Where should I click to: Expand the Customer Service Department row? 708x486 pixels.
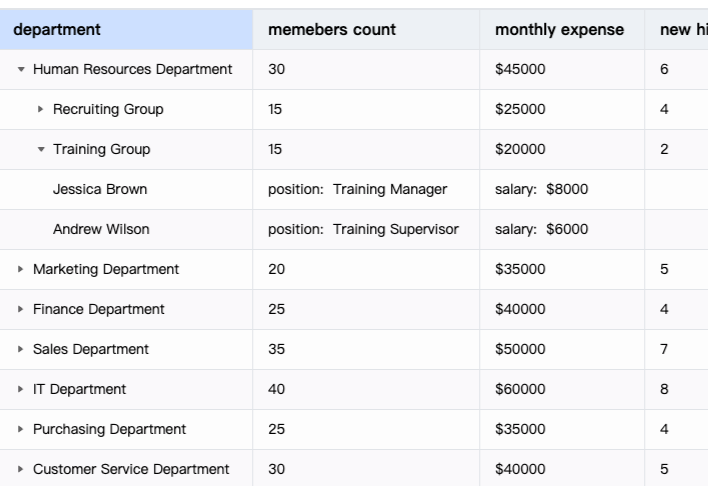click(21, 469)
